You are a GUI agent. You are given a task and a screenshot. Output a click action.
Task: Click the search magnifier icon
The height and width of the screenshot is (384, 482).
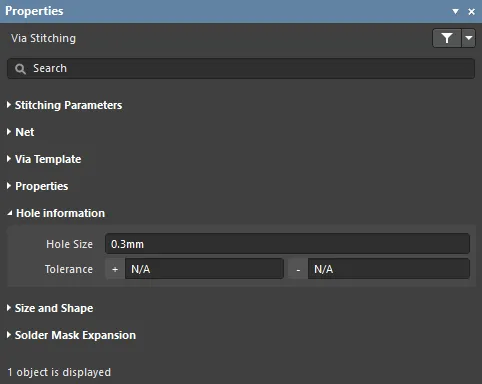click(20, 69)
